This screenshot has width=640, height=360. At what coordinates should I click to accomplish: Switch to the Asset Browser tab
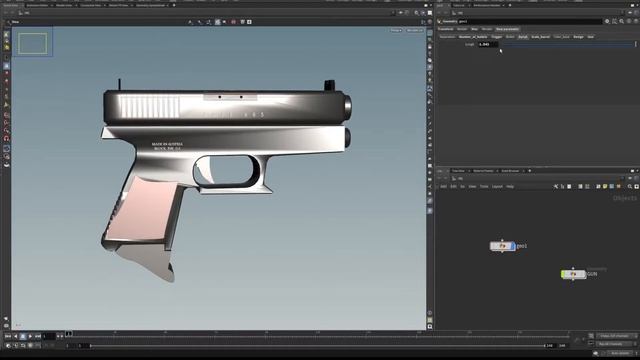click(510, 171)
